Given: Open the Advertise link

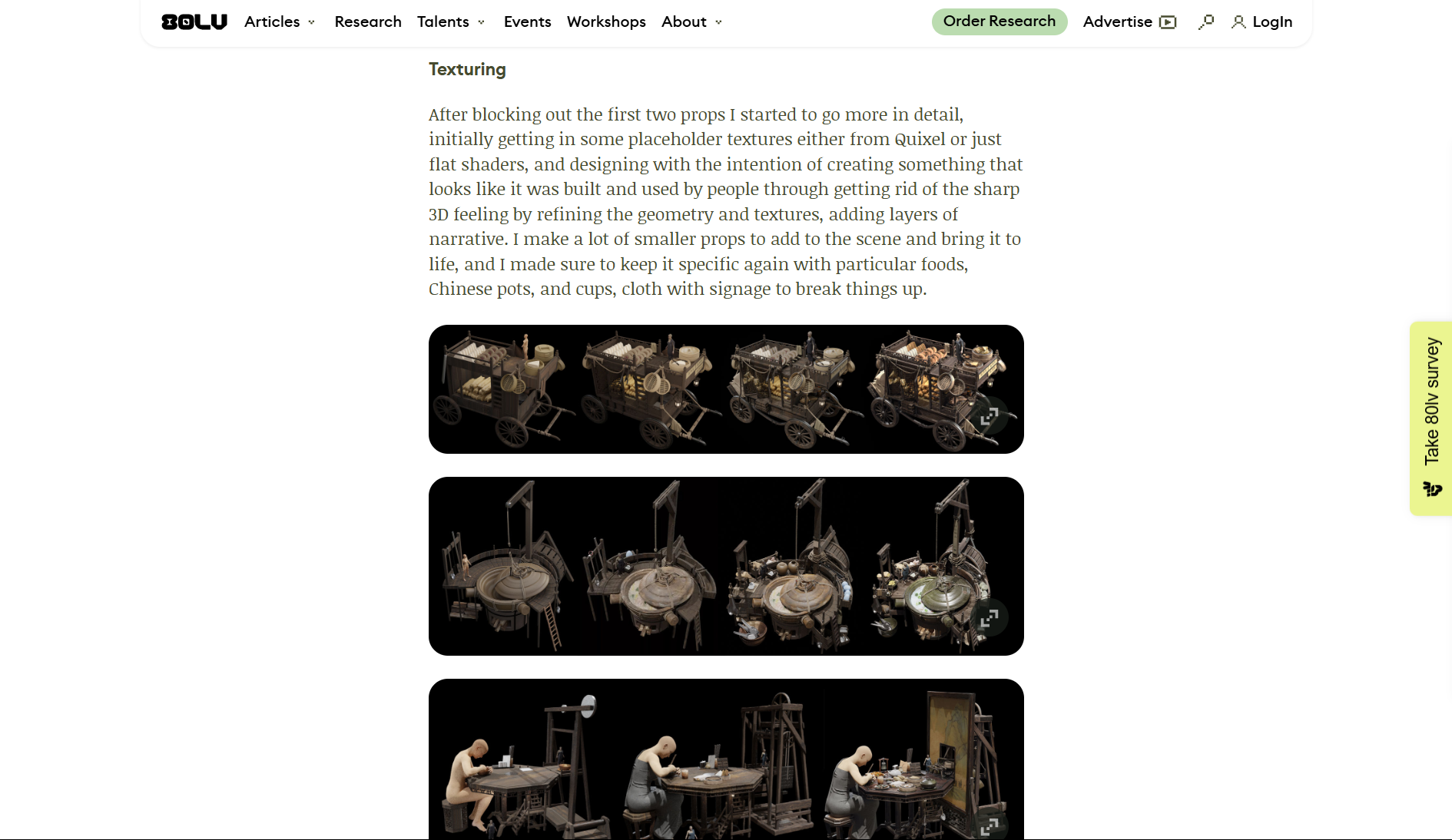Looking at the screenshot, I should click(1118, 21).
